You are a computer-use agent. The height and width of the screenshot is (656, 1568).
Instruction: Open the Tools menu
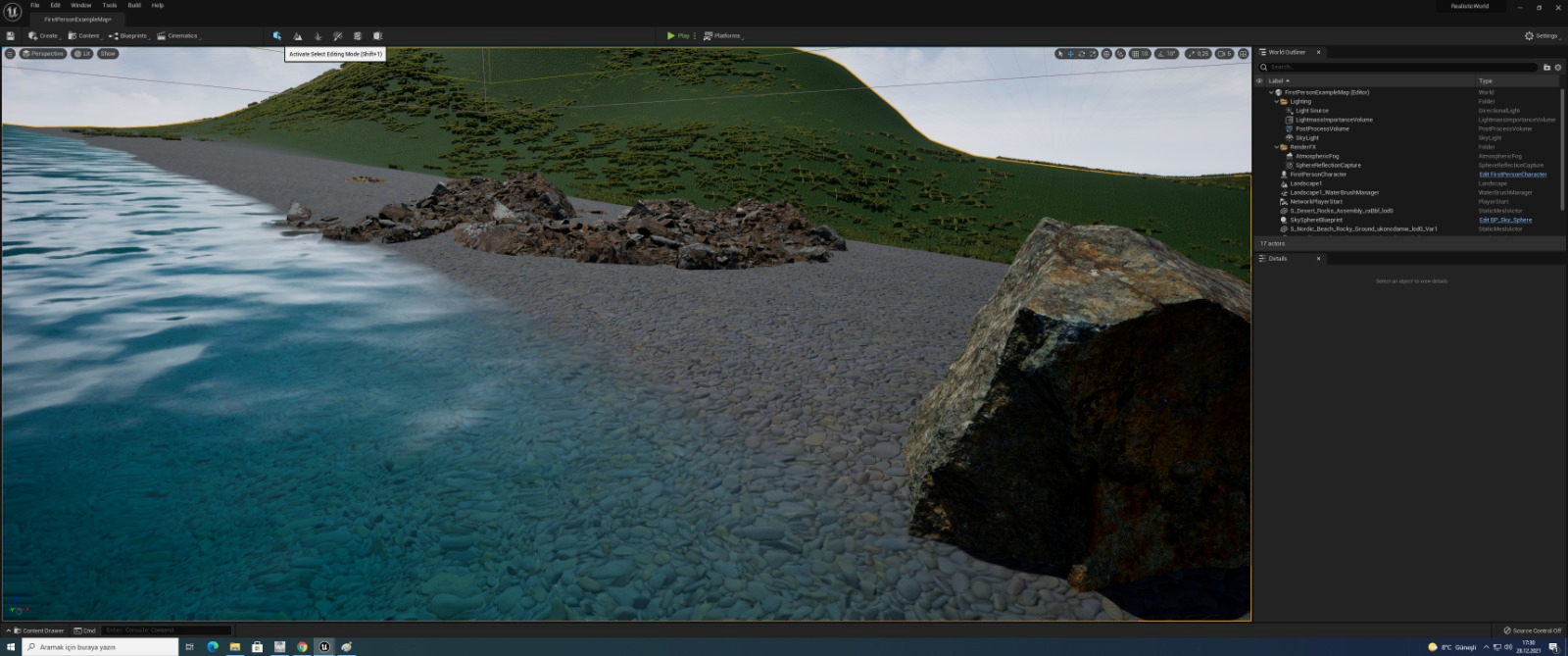tap(110, 6)
